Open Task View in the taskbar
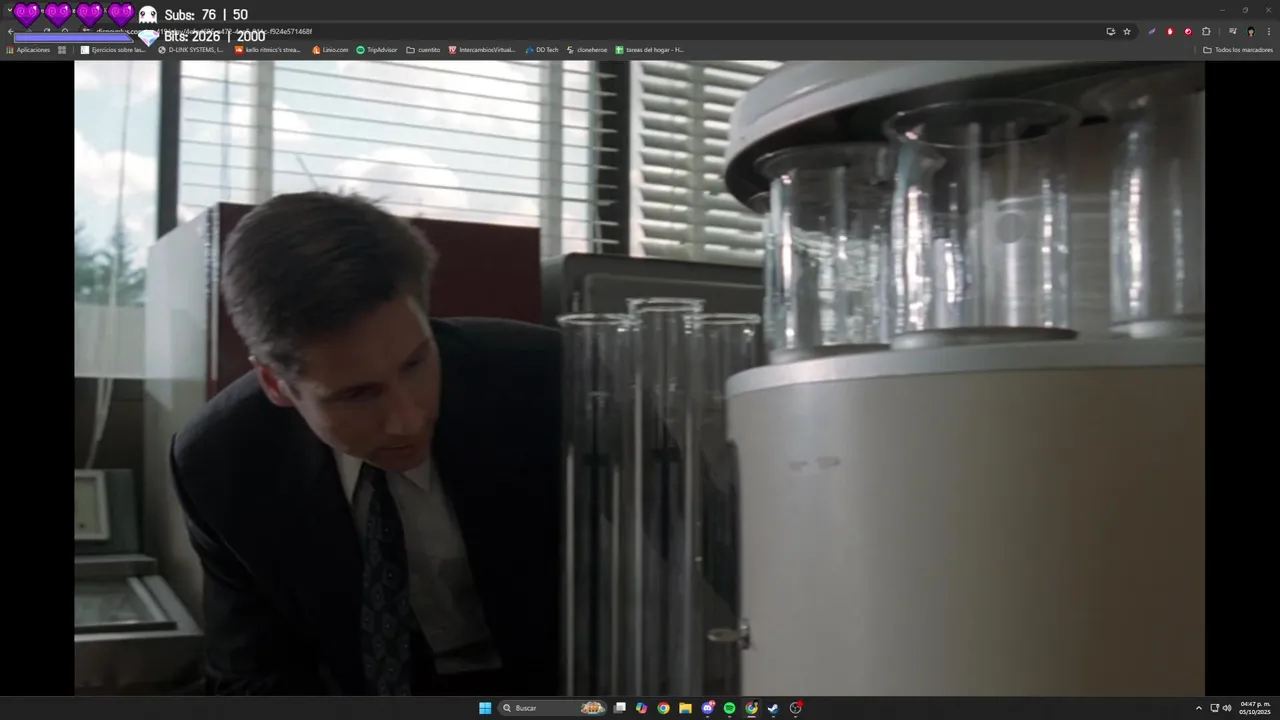 pos(620,708)
